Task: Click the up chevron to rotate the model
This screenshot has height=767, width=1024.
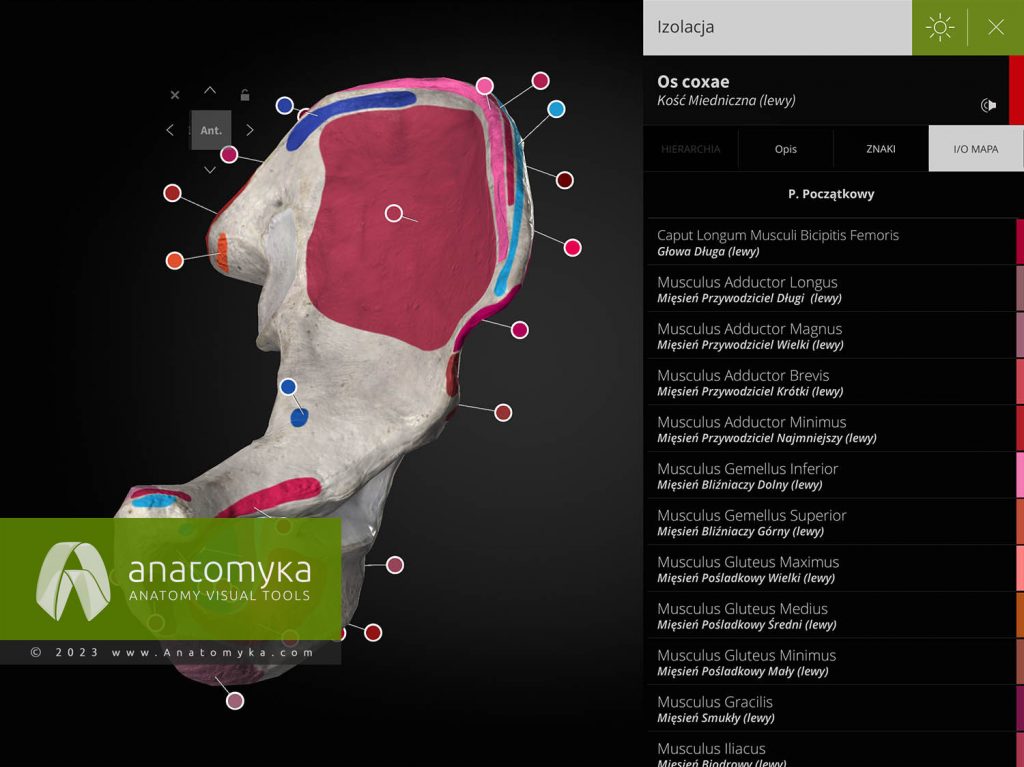Action: pyautogui.click(x=210, y=90)
